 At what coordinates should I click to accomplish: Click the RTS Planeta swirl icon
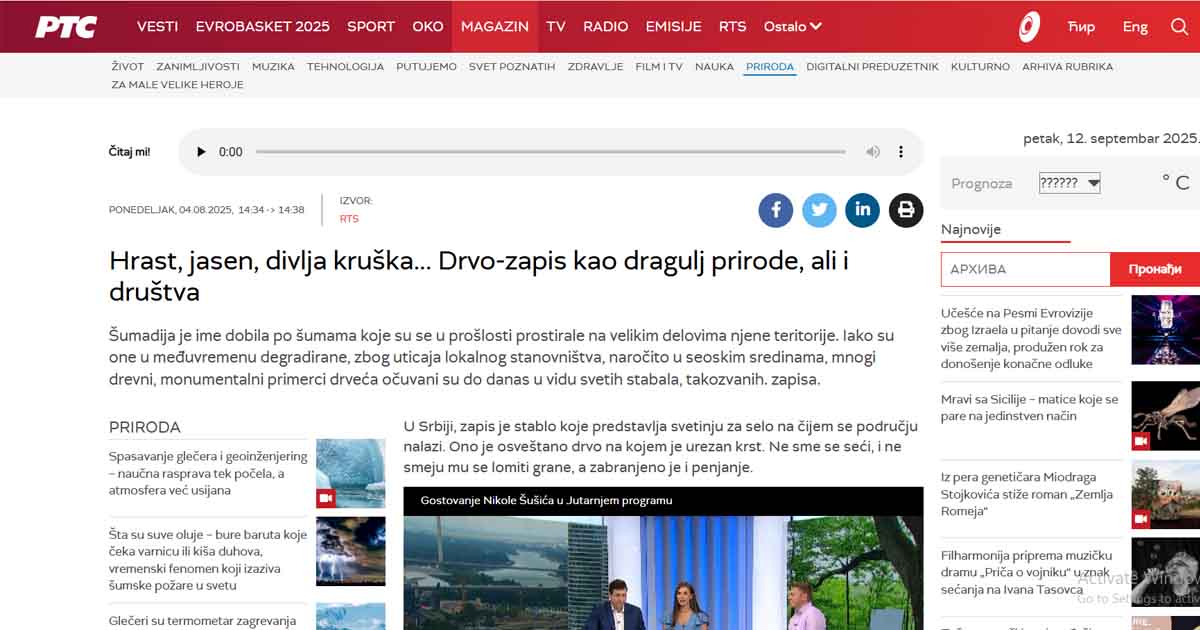1029,27
